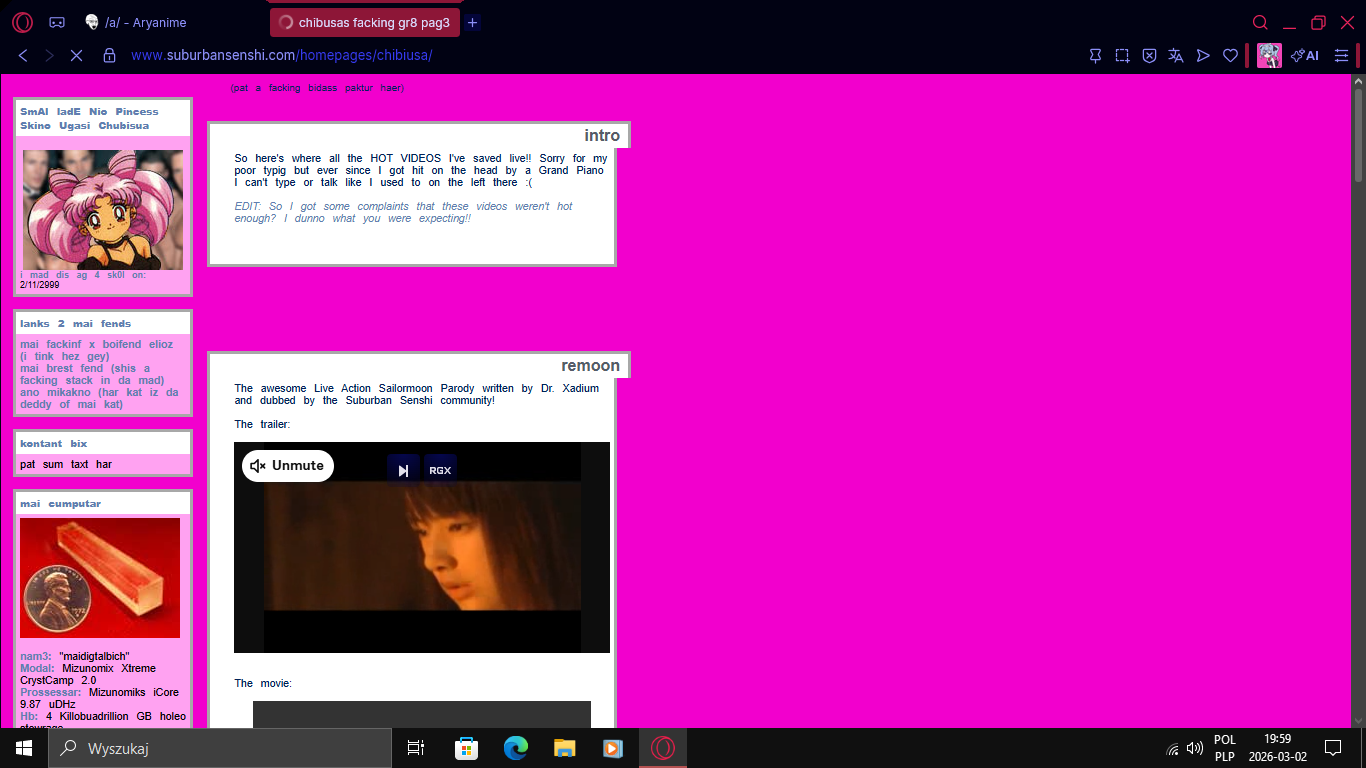Screen dimensions: 1366x768
Task: Open the Easy Setup sliders panel
Action: [x=1342, y=56]
